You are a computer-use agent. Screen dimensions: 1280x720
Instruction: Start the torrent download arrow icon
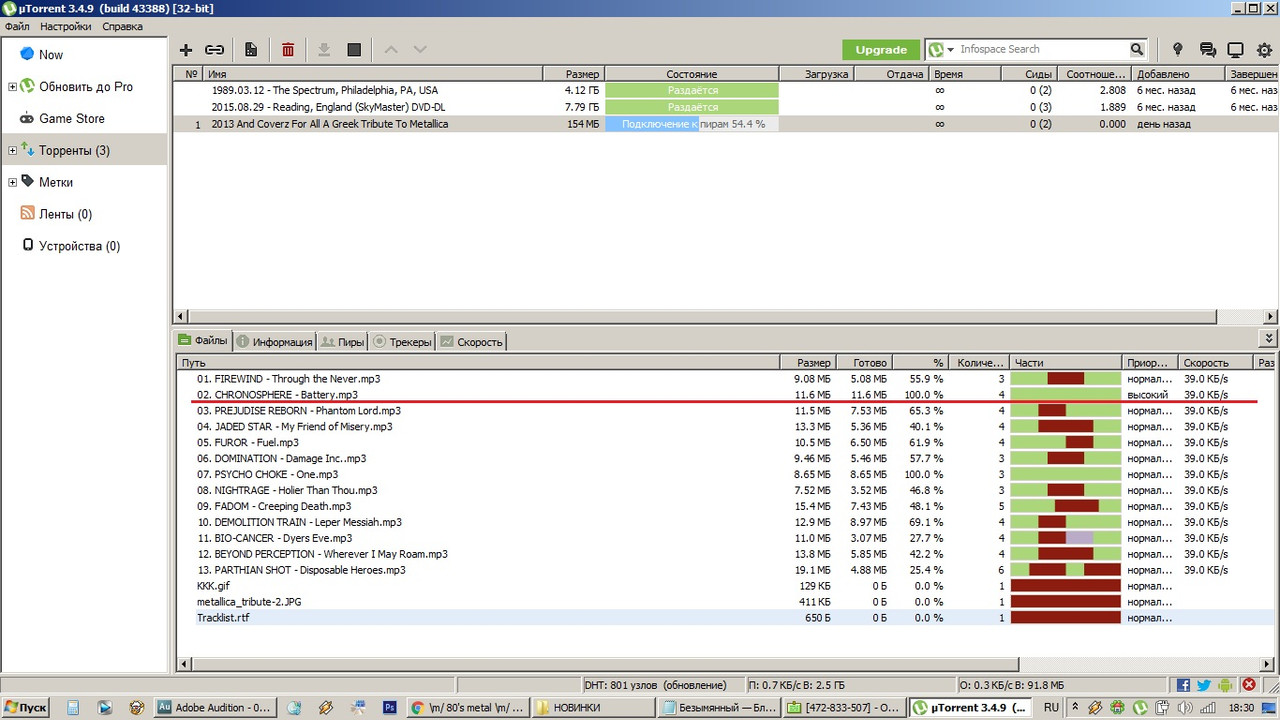click(x=324, y=49)
